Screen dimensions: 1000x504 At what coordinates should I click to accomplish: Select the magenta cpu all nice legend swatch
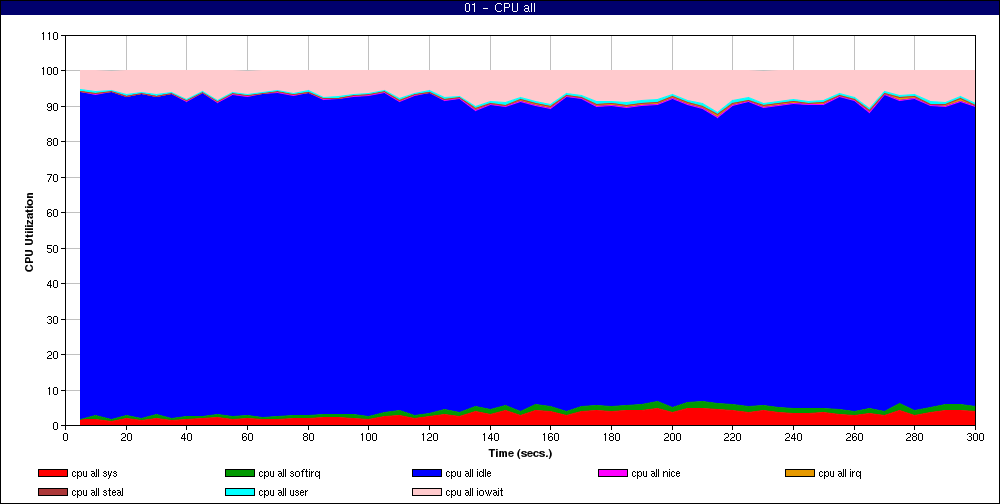pyautogui.click(x=613, y=473)
